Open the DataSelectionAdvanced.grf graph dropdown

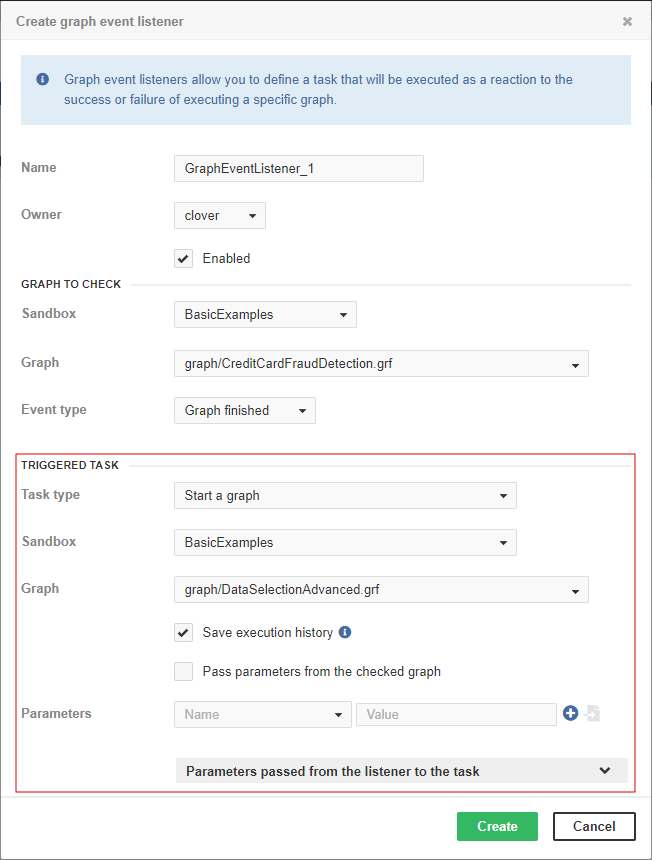click(x=380, y=589)
